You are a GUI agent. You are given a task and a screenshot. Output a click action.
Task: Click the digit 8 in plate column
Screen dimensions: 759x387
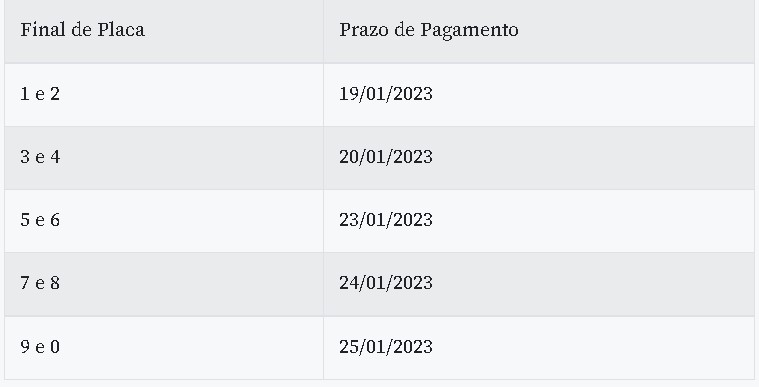55,283
